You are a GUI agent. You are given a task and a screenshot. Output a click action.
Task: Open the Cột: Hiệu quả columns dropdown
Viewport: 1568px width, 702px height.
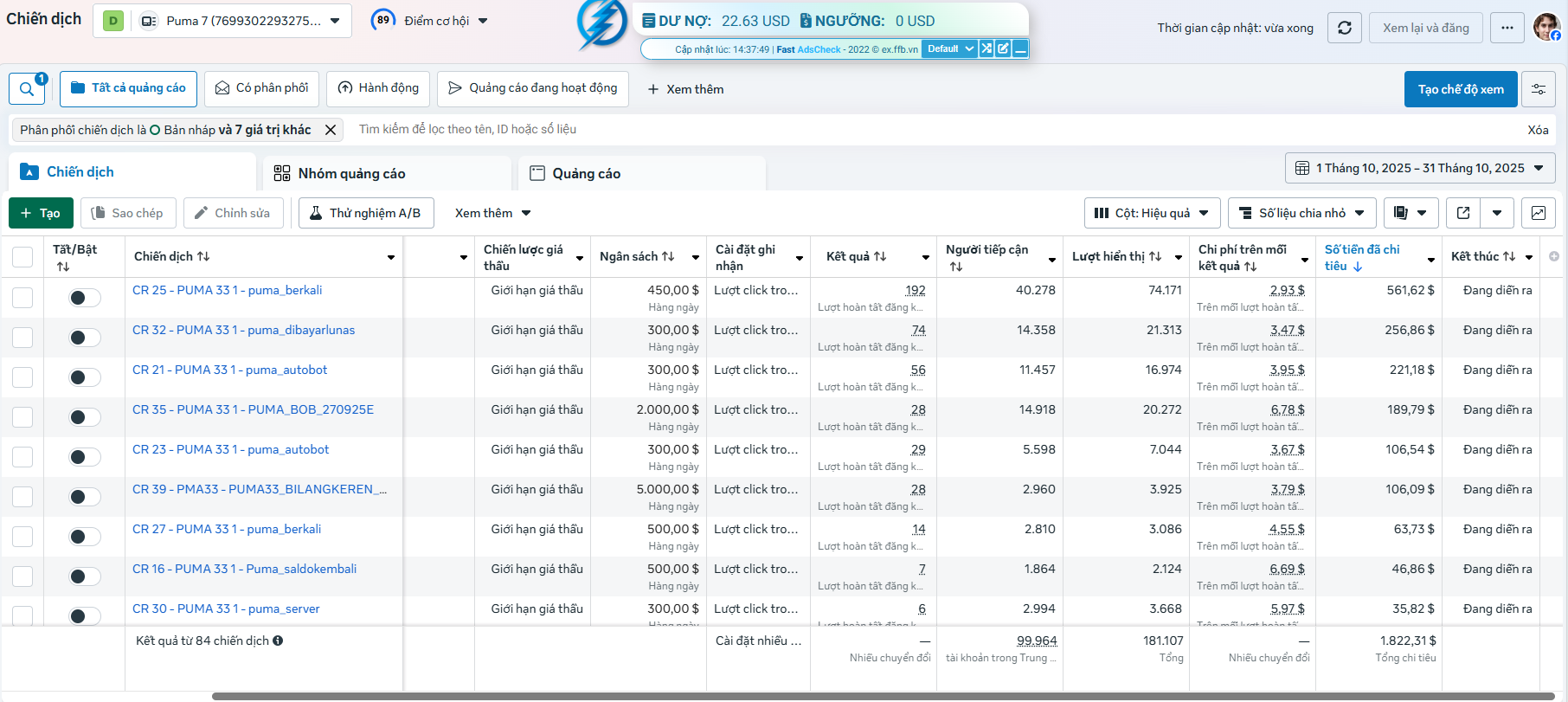[1152, 213]
